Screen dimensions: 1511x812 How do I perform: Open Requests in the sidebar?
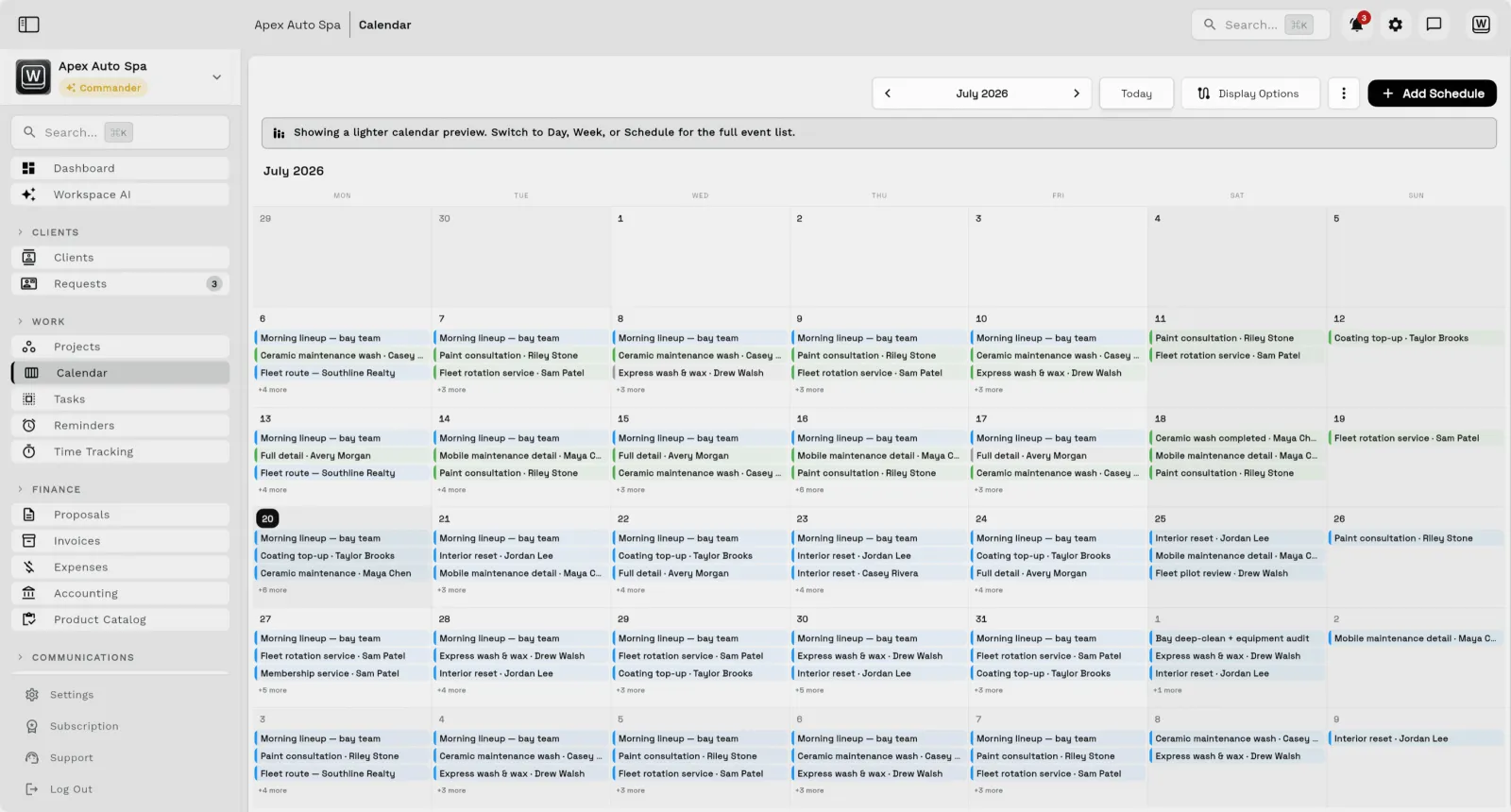coord(120,284)
